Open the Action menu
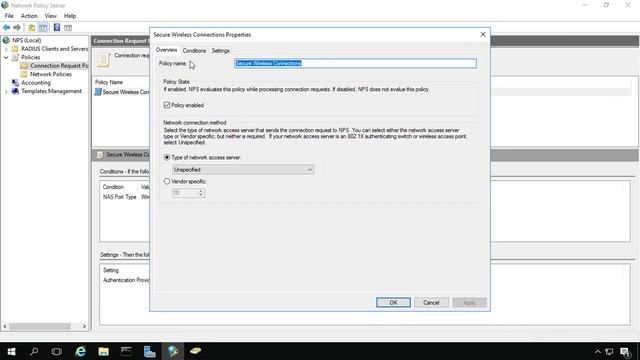 tap(29, 16)
